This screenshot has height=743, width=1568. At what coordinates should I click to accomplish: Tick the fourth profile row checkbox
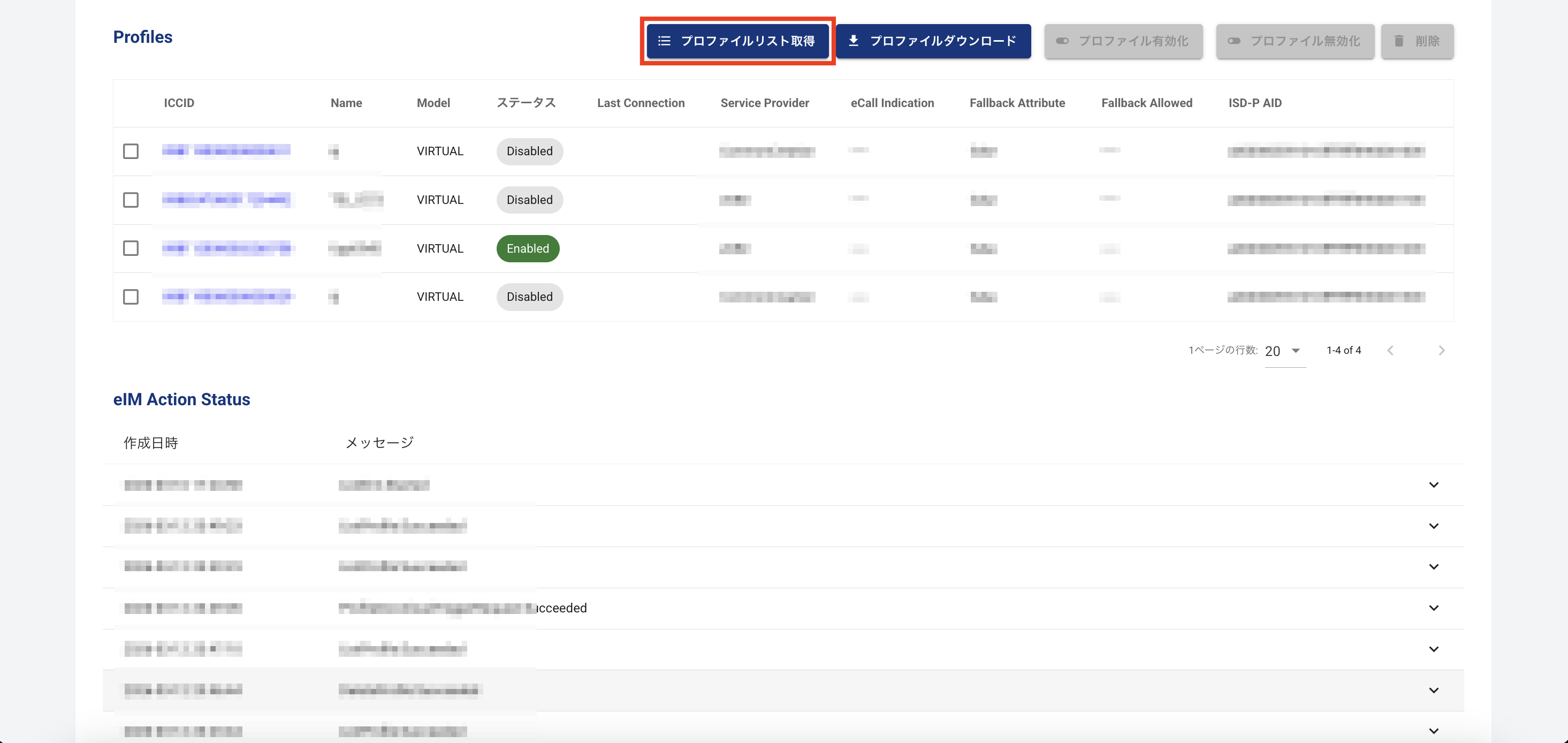[131, 297]
